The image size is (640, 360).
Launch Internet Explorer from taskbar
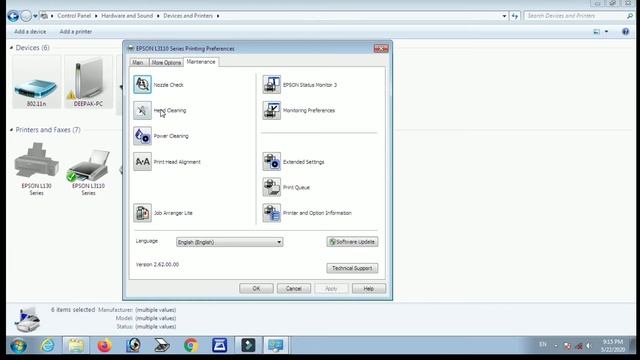point(47,346)
